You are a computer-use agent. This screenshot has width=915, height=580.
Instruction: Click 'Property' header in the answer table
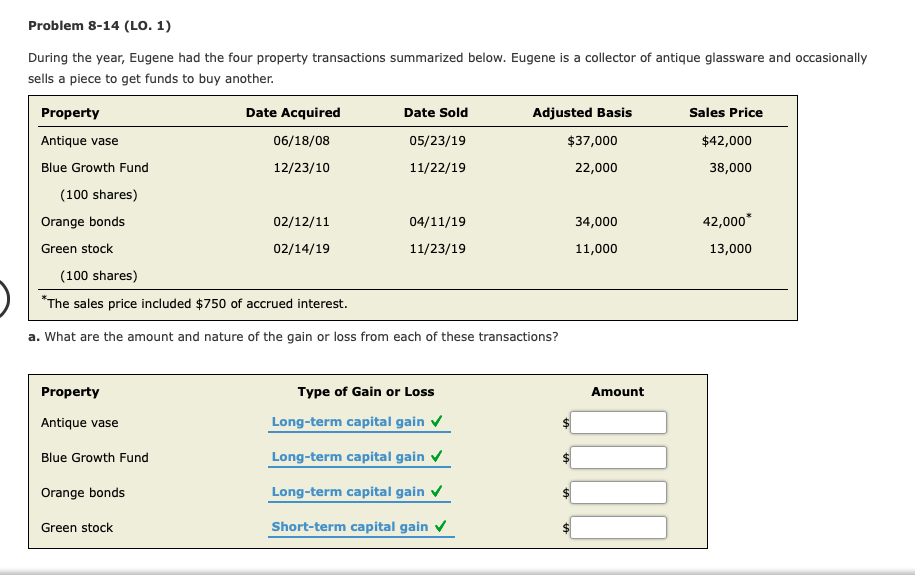pos(70,392)
